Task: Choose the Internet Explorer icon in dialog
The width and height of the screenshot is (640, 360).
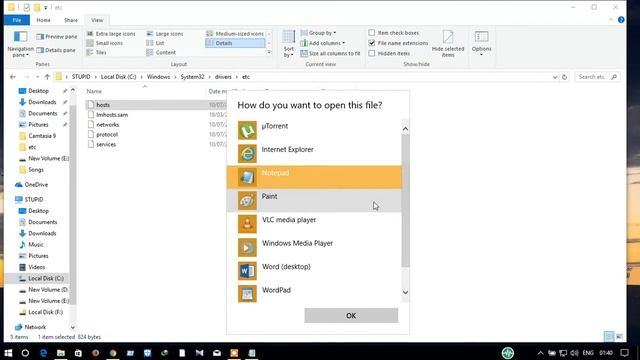Action: coord(247,154)
